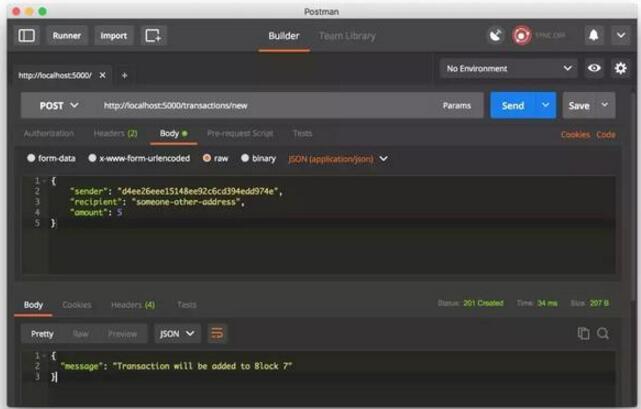Click the sync status icon

522,36
